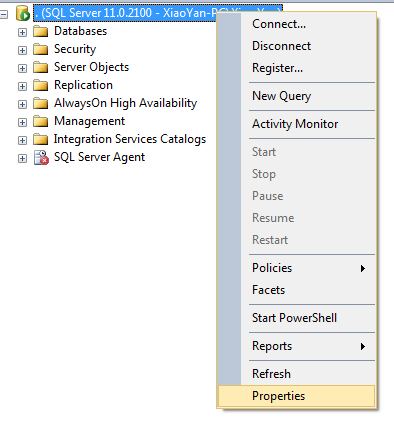Select the Databases tree label

80,31
